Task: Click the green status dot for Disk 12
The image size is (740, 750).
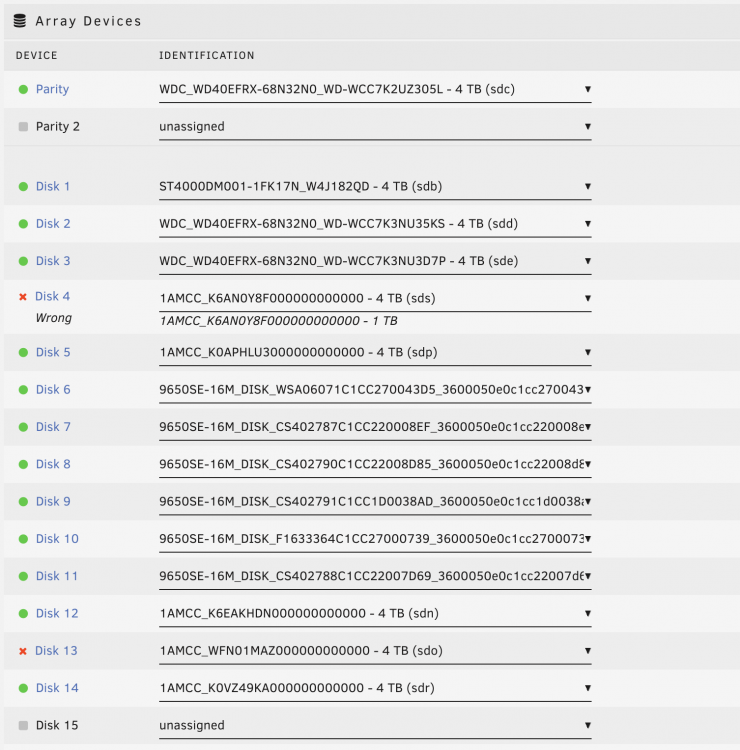Action: tap(23, 614)
